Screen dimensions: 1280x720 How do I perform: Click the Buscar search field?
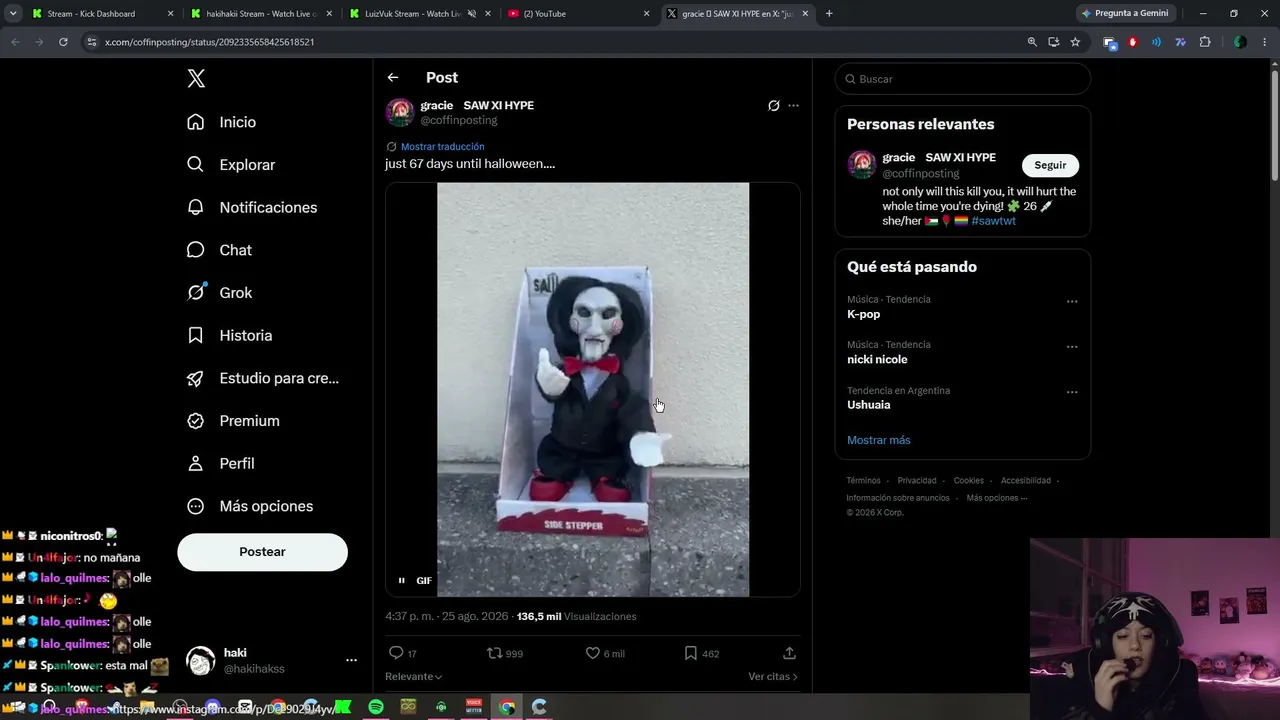pos(963,79)
